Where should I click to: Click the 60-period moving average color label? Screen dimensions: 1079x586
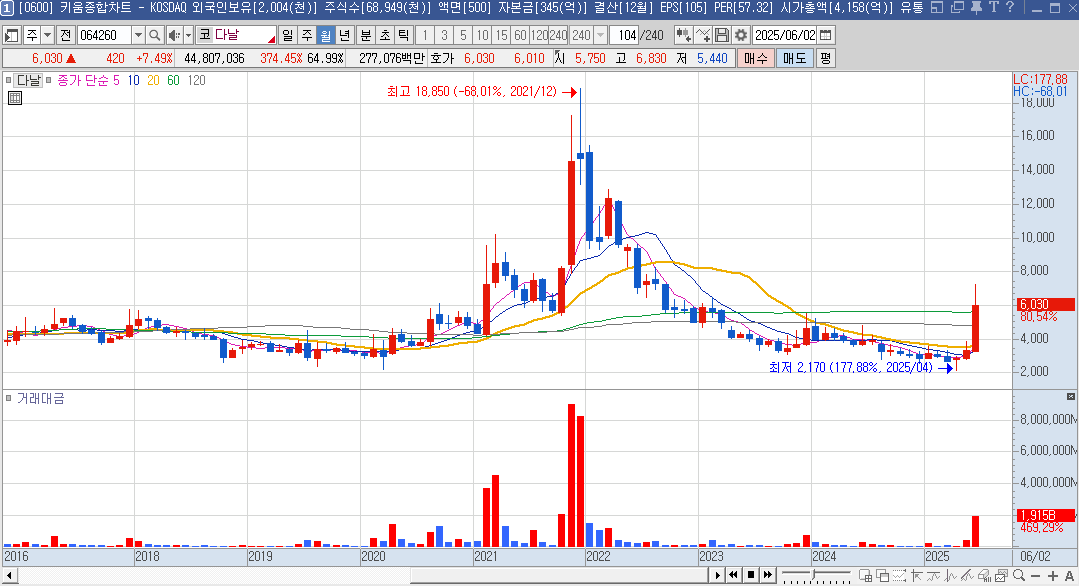click(x=173, y=80)
